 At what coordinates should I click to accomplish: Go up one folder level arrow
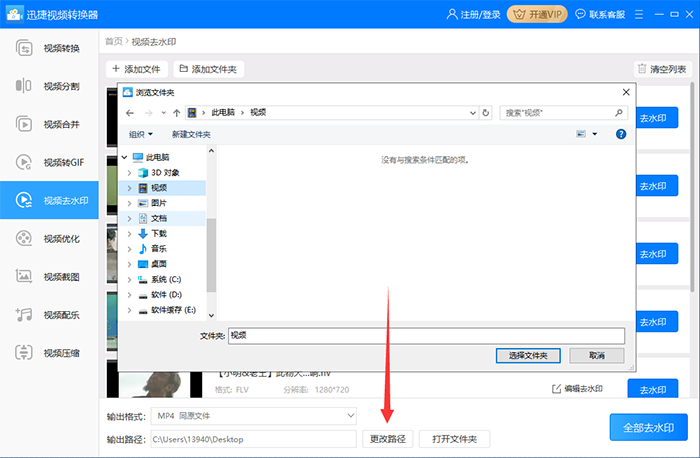click(176, 113)
